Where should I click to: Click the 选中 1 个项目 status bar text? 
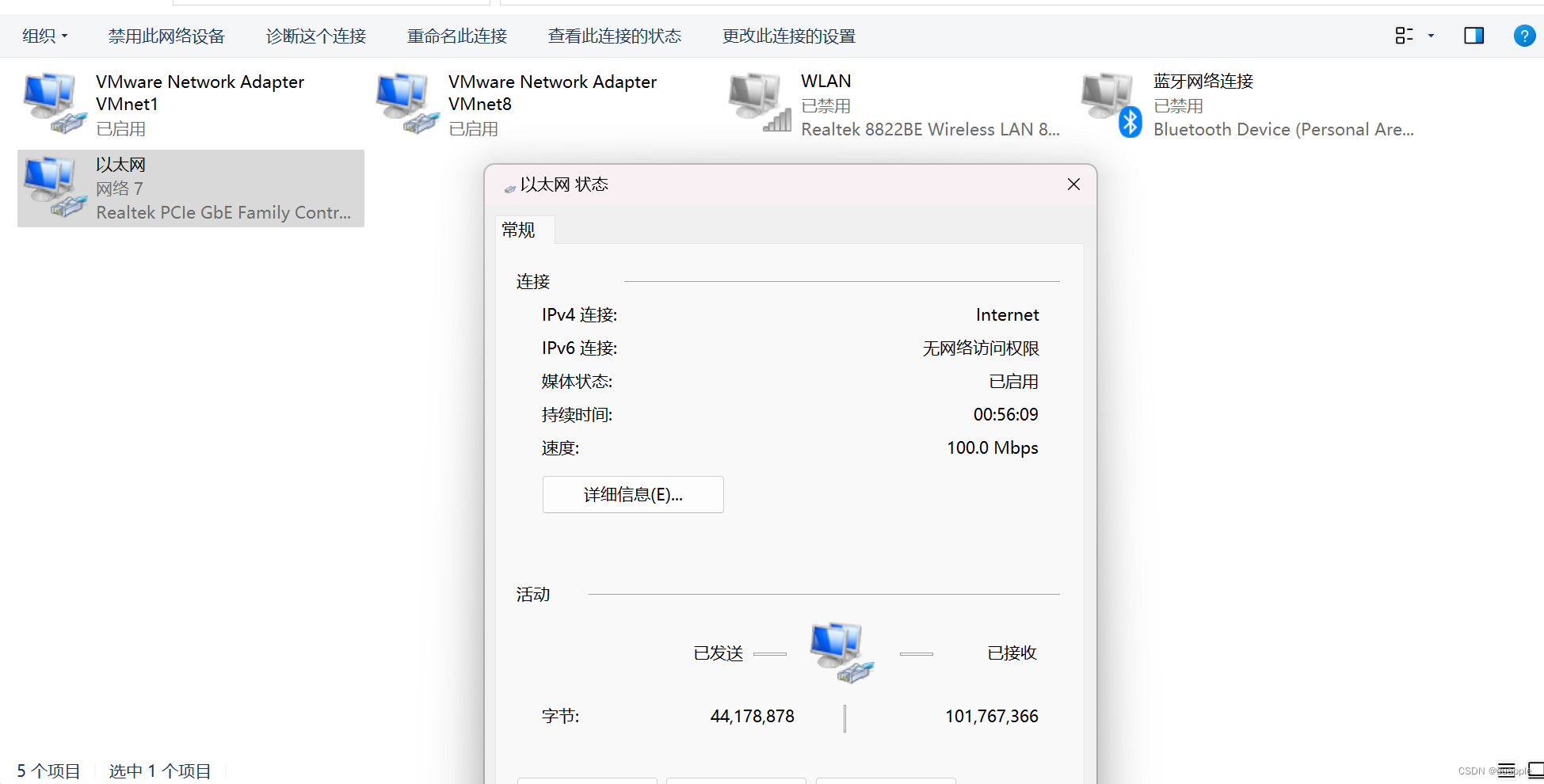[x=160, y=771]
